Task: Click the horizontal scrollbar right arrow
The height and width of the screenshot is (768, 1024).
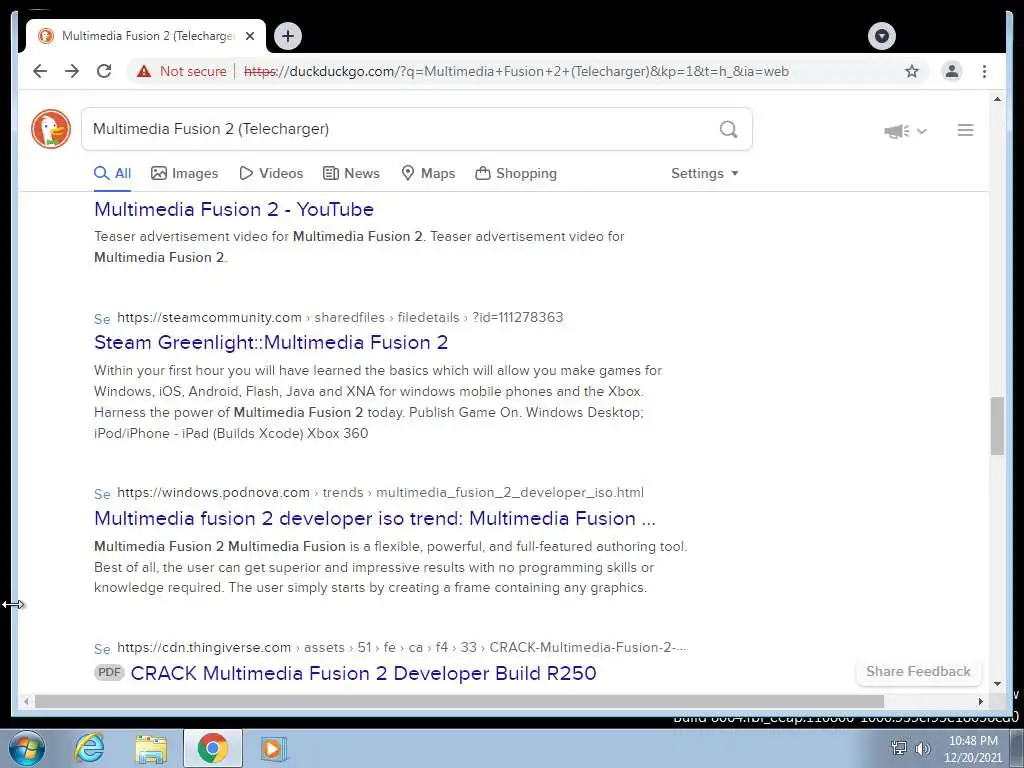Action: click(x=980, y=701)
